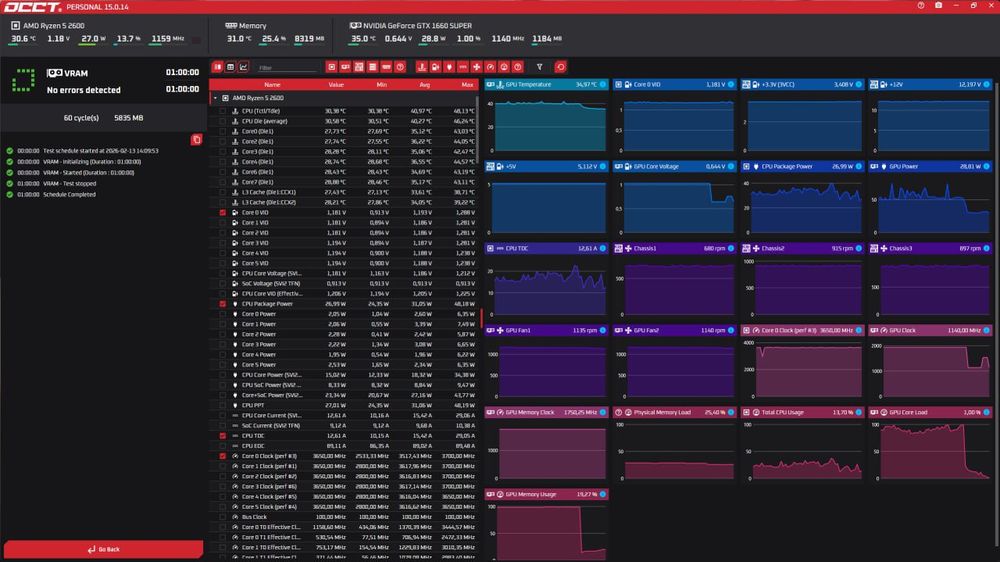Toggle the power sensor filter icon

[449, 67]
